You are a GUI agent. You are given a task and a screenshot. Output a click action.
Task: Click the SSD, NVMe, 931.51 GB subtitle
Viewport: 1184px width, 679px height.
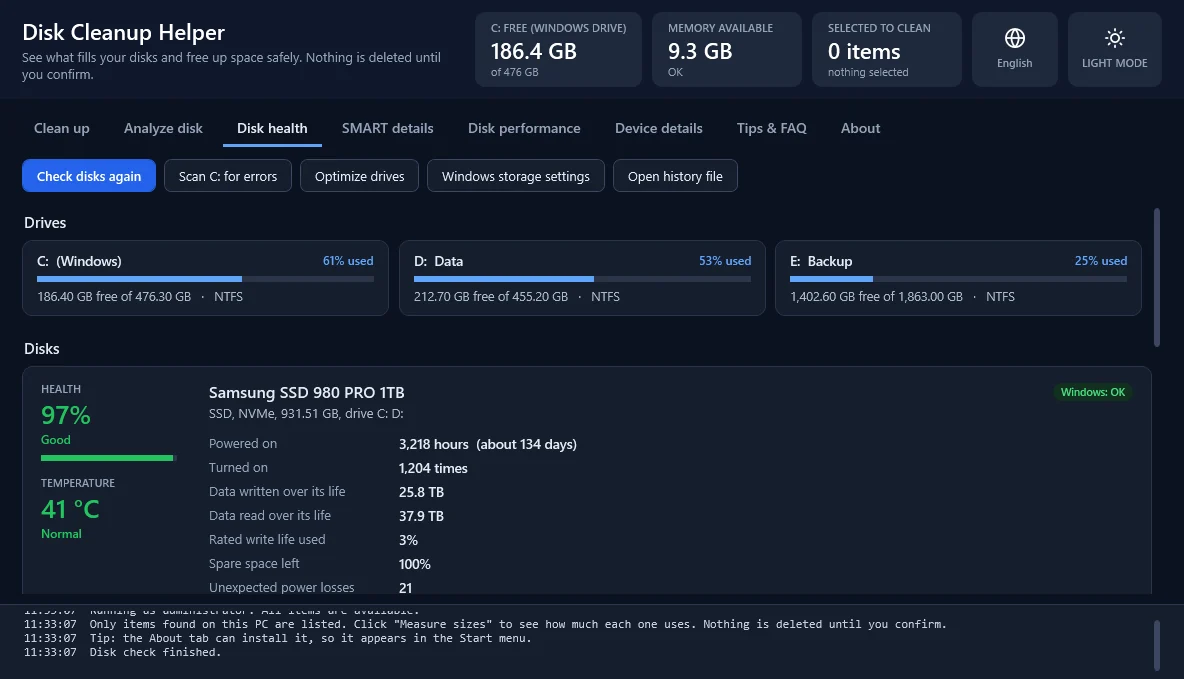point(306,414)
